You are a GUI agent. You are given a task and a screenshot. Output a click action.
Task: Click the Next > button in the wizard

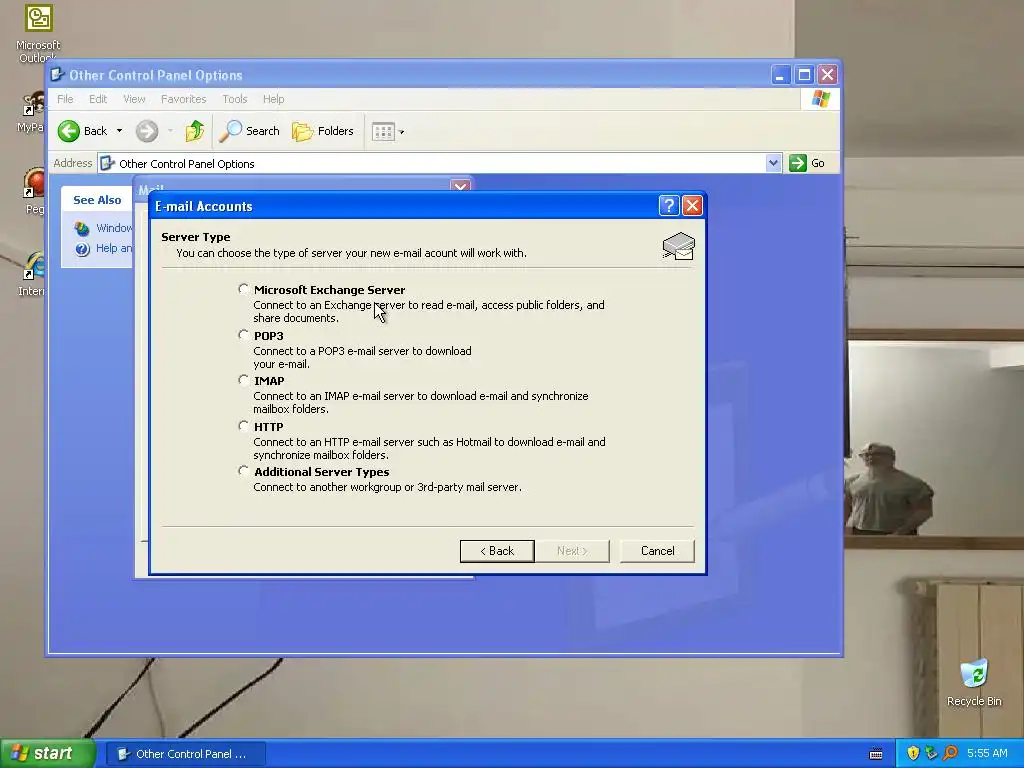click(572, 551)
